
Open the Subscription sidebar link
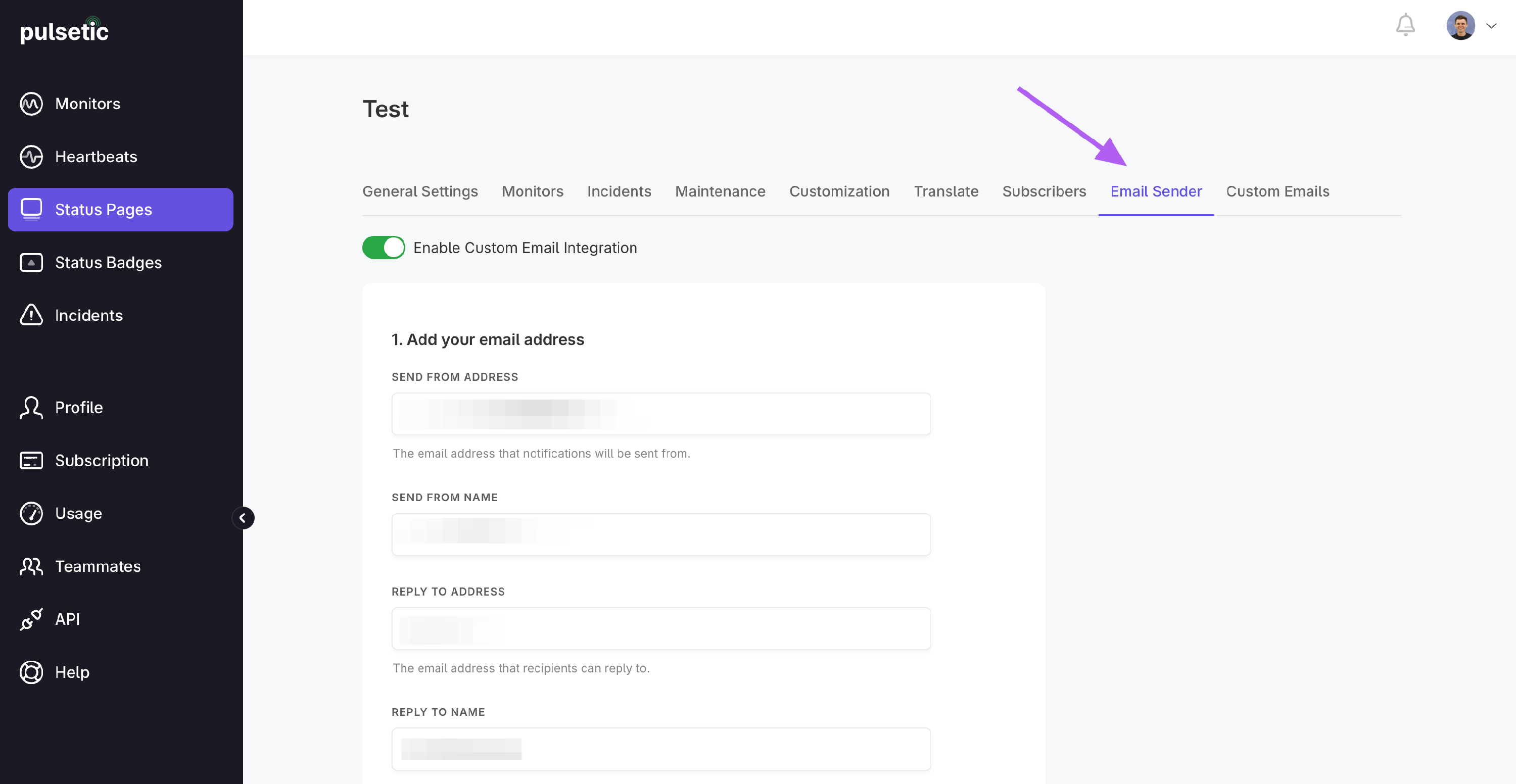tap(101, 460)
